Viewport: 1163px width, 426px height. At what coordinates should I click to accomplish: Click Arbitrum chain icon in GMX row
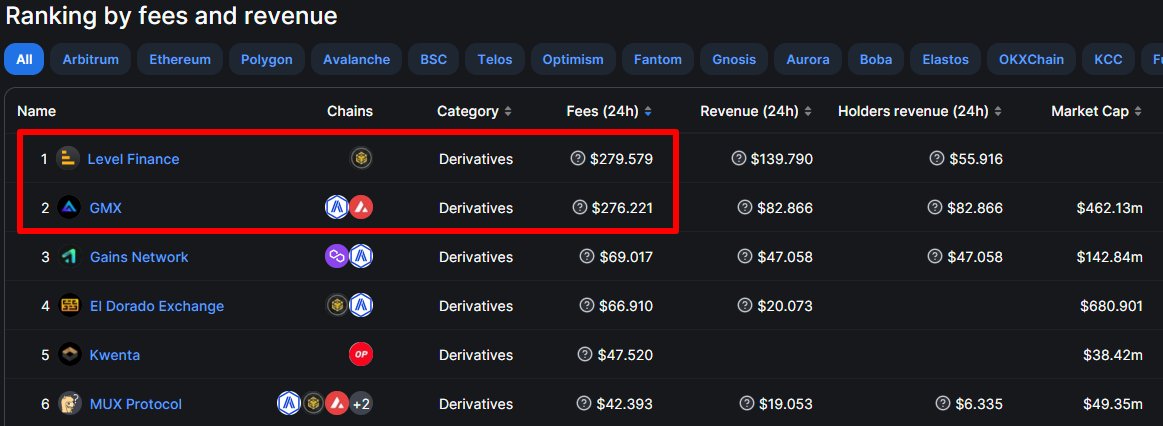click(x=337, y=207)
